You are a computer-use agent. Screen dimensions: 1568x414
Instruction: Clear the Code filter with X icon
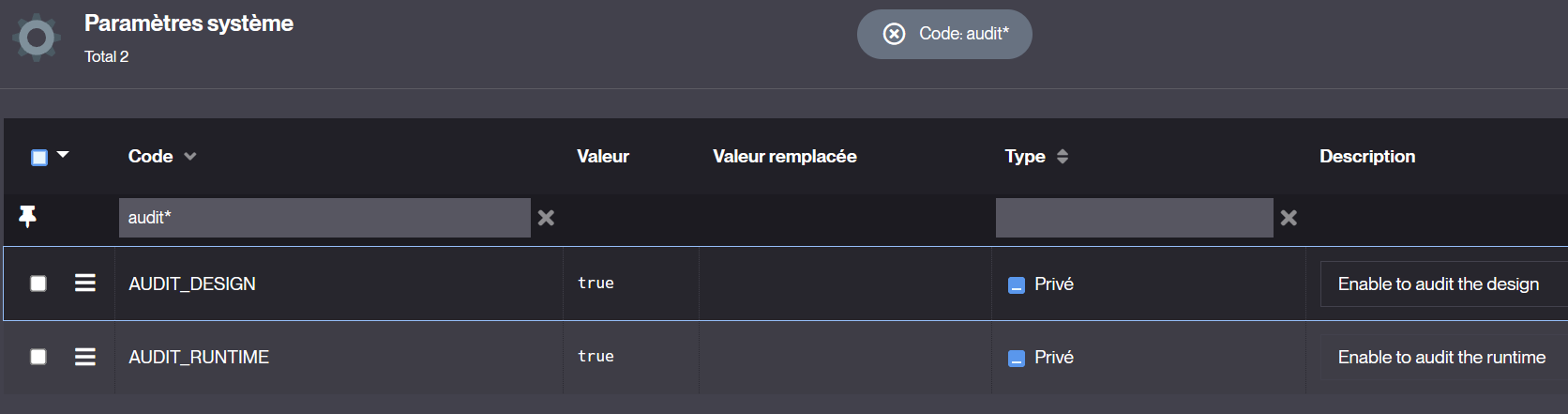[546, 218]
